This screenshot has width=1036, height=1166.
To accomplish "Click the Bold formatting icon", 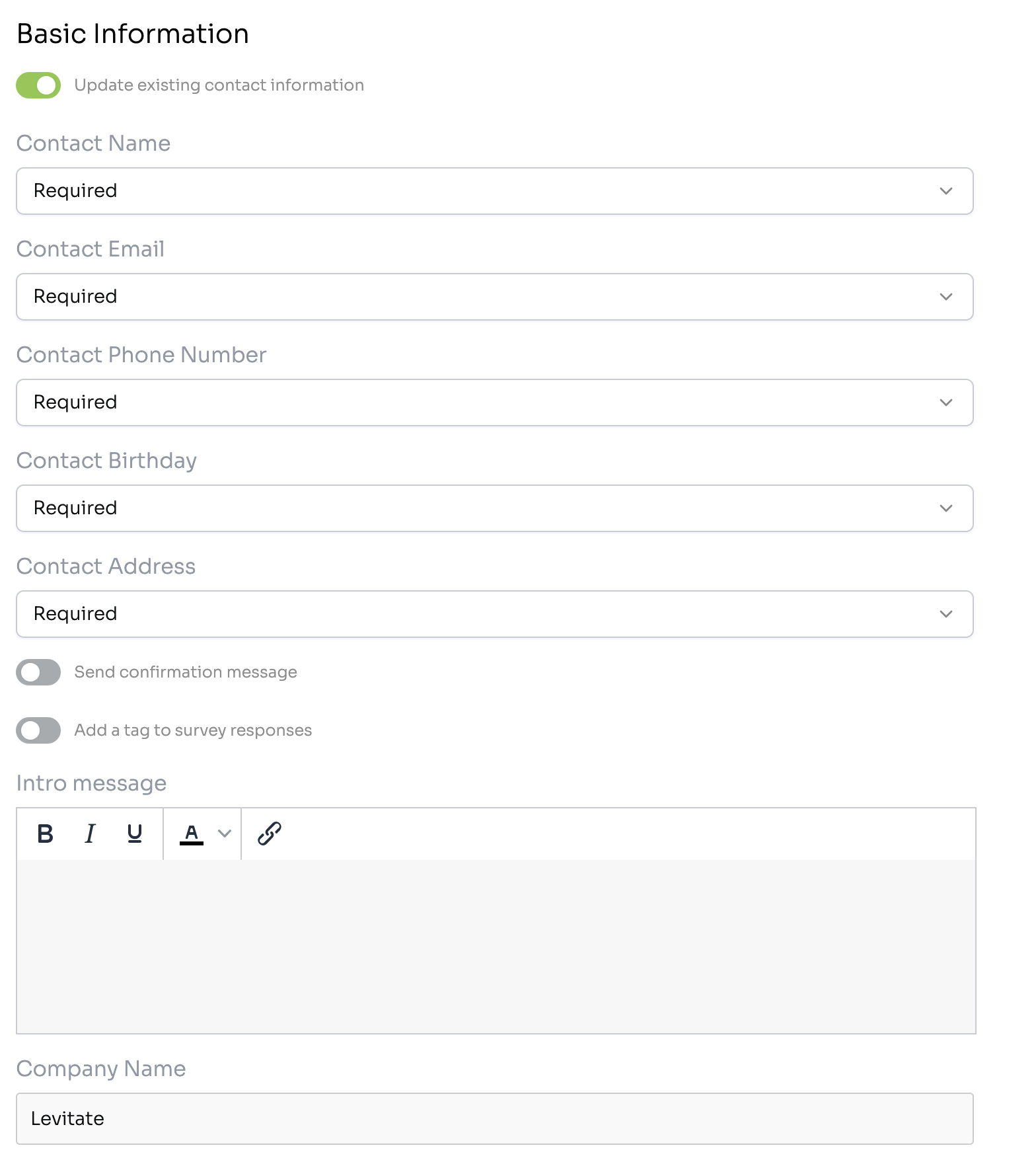I will [46, 834].
